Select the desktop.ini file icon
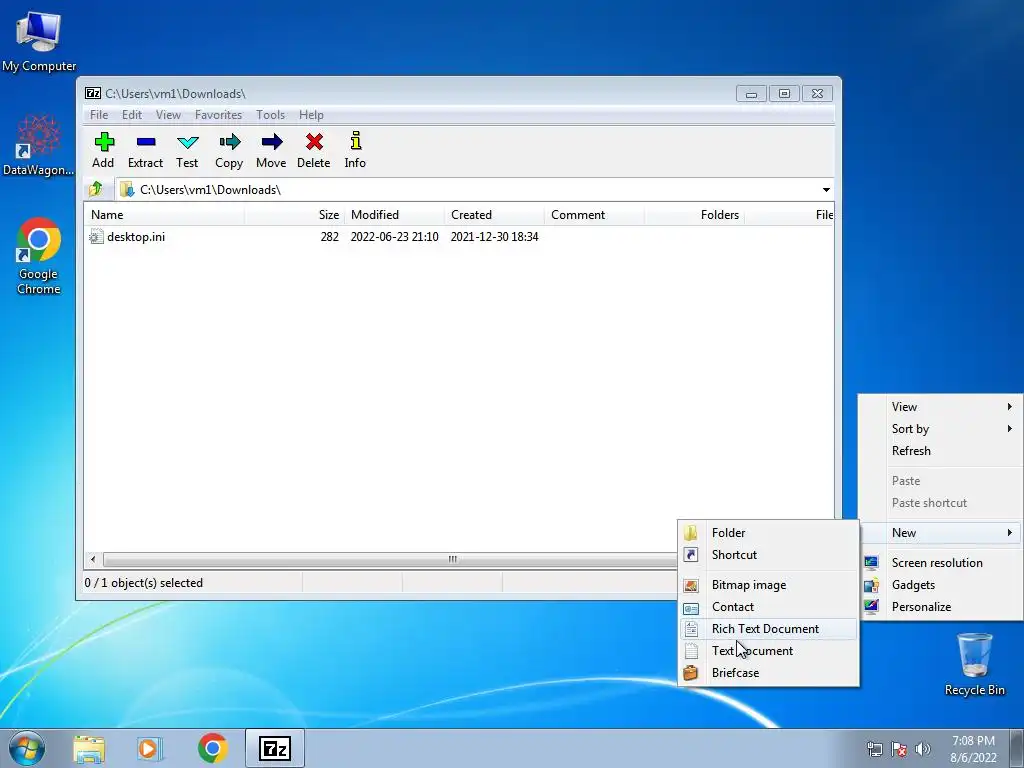 point(96,236)
